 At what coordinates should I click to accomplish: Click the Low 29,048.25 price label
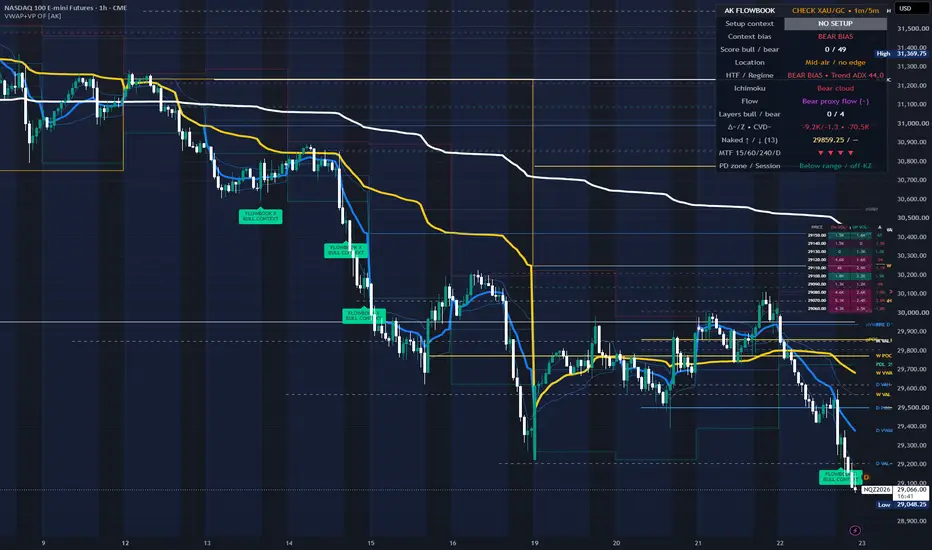[902, 504]
